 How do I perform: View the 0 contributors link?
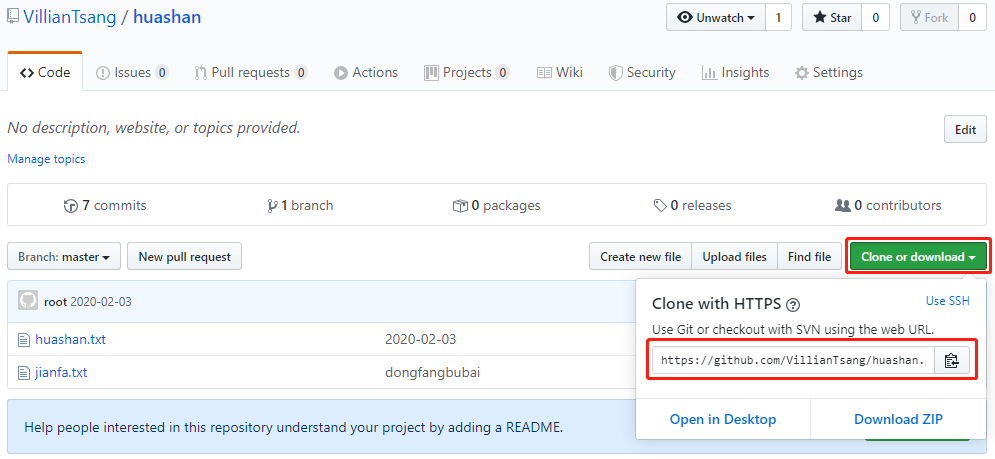pyautogui.click(x=888, y=206)
